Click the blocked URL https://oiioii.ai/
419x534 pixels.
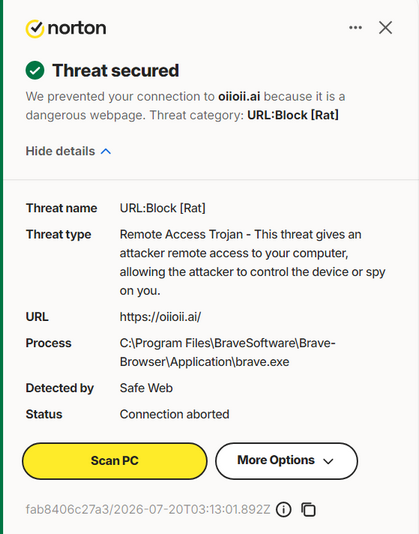(x=160, y=317)
